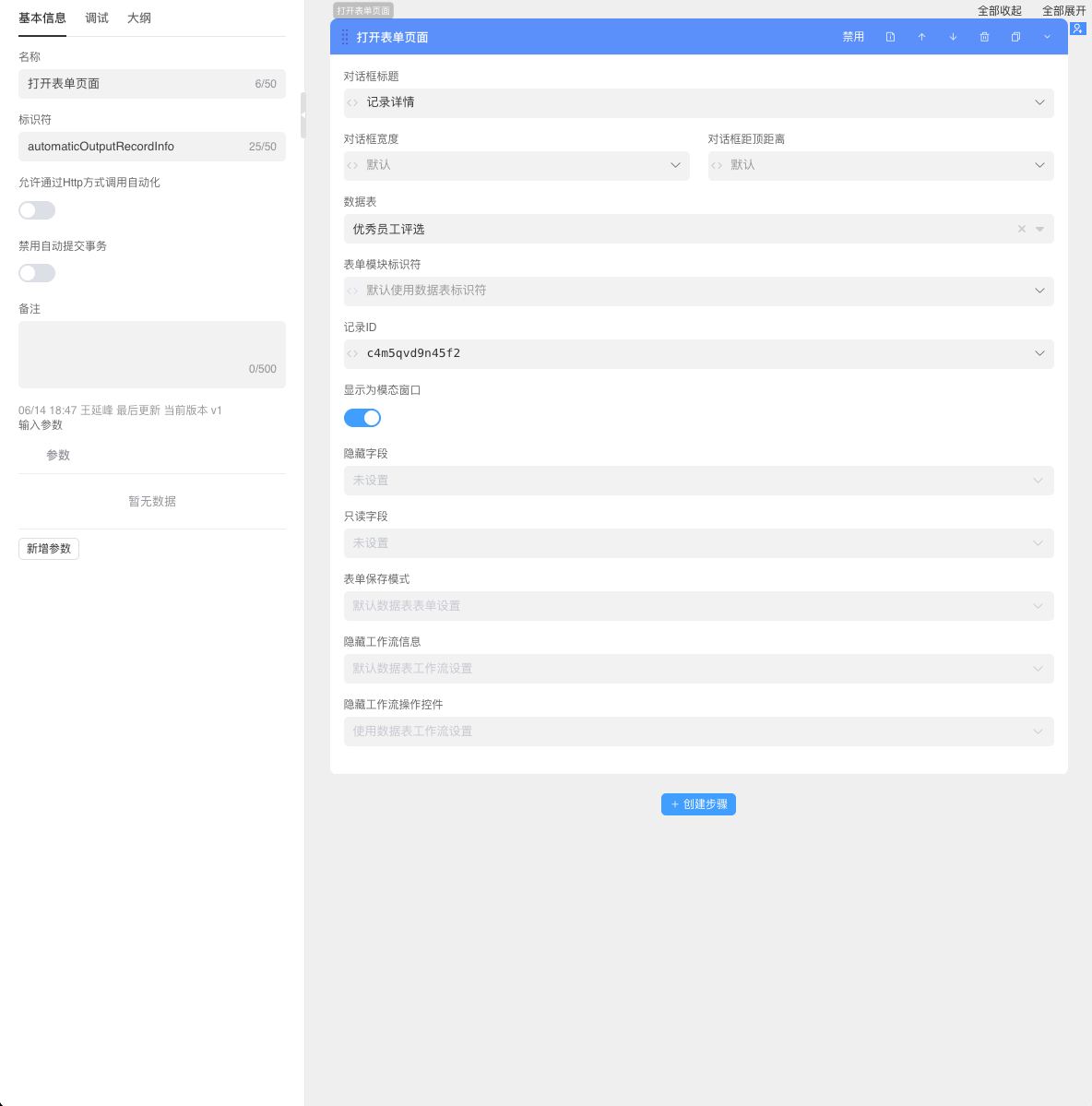Toggle the 禁用自动提交事务 switch
The image size is (1092, 1106).
pyautogui.click(x=37, y=273)
